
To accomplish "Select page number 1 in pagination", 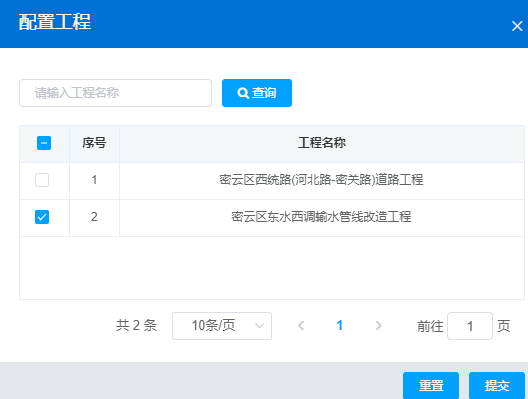I will click(340, 325).
